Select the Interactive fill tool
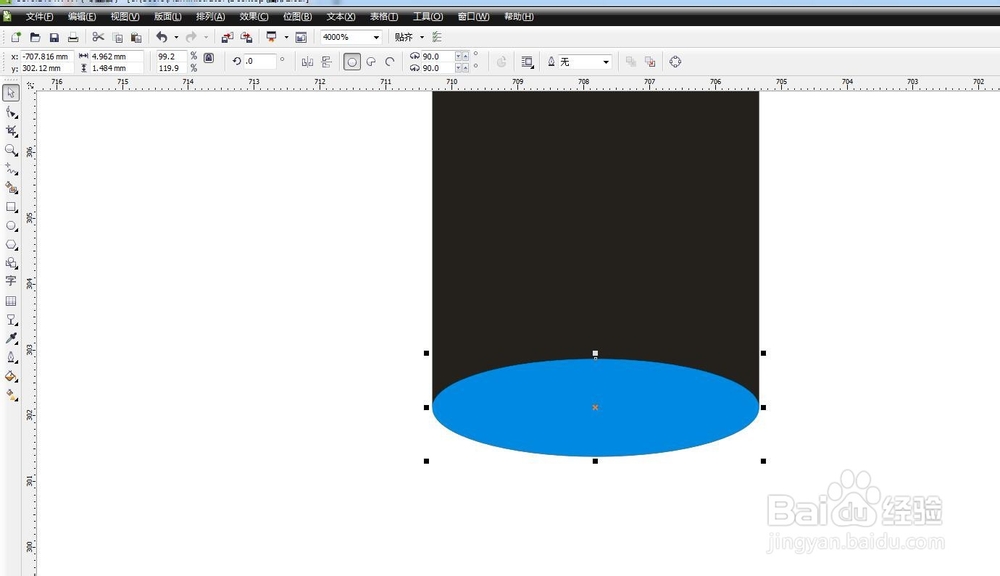 pyautogui.click(x=11, y=395)
